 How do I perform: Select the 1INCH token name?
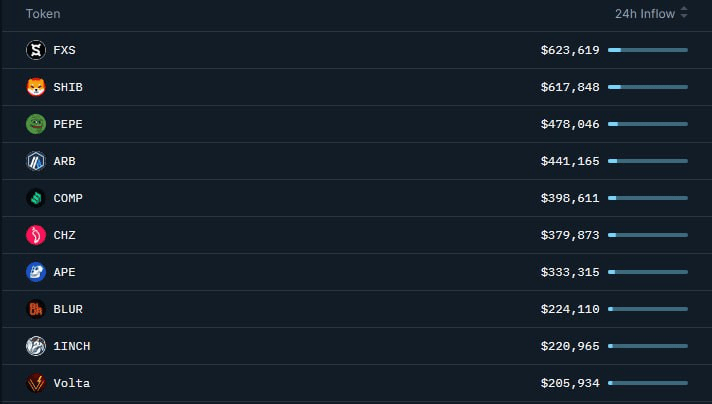coord(72,346)
